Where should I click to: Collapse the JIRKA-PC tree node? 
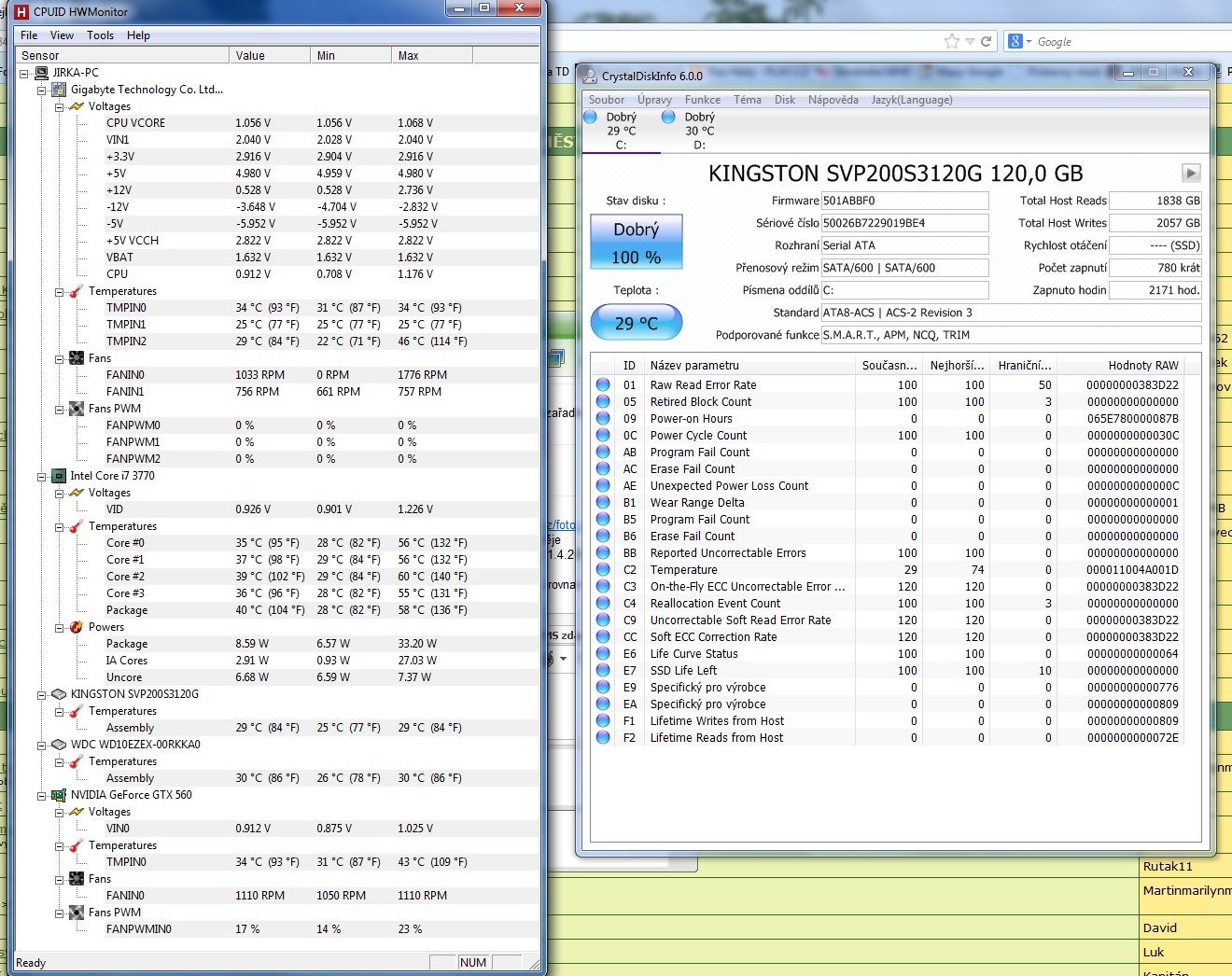(25, 73)
